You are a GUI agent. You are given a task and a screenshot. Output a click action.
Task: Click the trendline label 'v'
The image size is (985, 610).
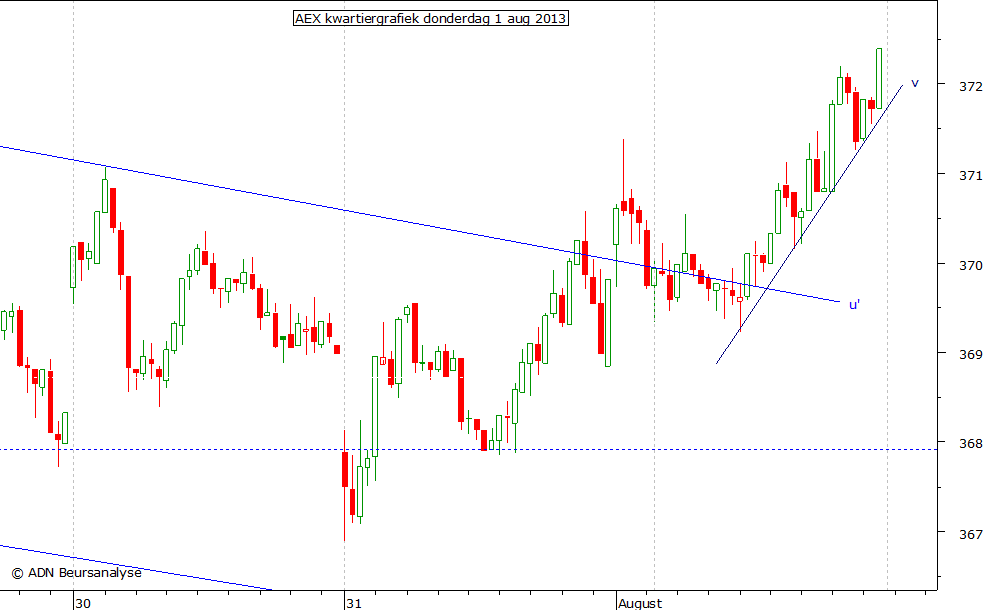pyautogui.click(x=915, y=83)
